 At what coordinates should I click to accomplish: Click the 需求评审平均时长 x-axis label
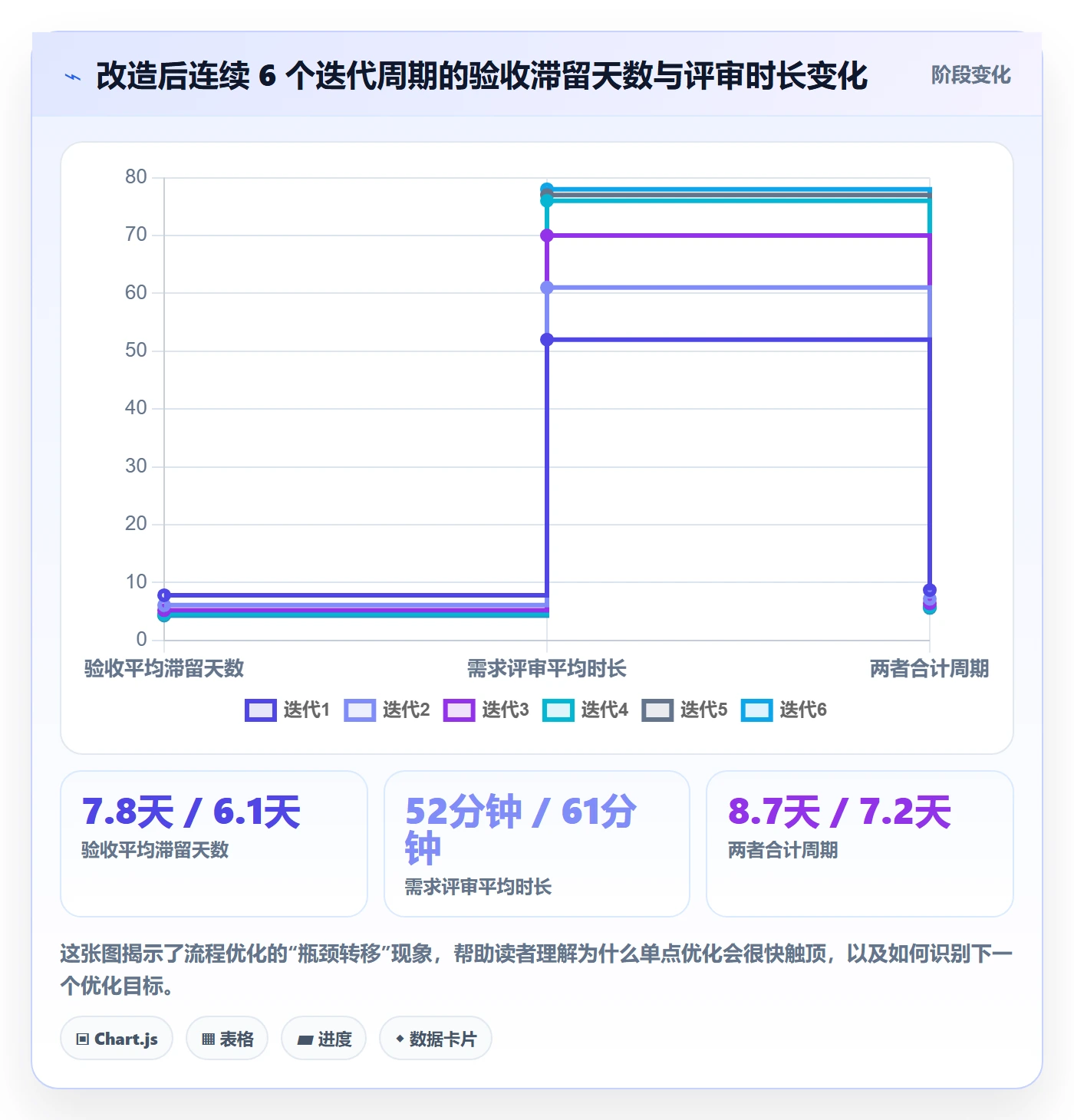tap(547, 669)
